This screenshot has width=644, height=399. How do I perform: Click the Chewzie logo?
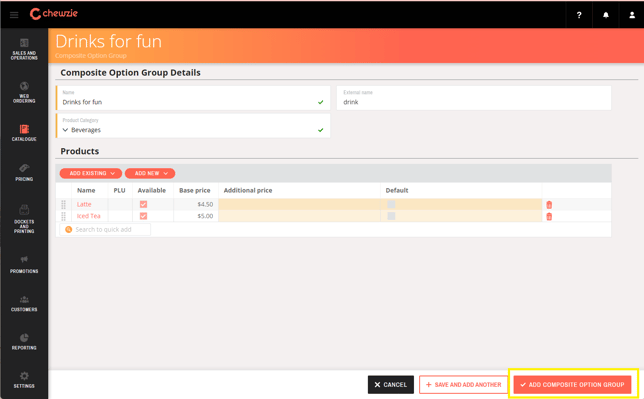click(53, 14)
